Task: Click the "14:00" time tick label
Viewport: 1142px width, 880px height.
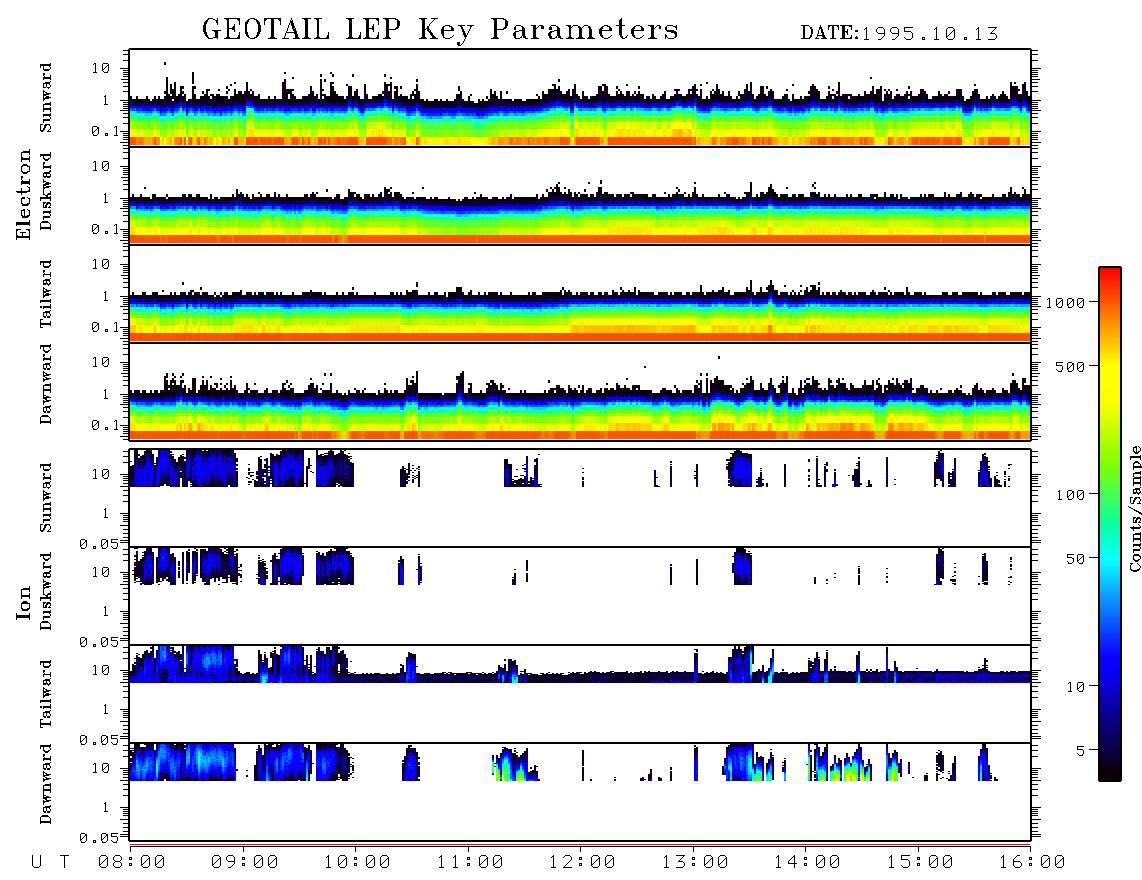Action: click(x=807, y=862)
